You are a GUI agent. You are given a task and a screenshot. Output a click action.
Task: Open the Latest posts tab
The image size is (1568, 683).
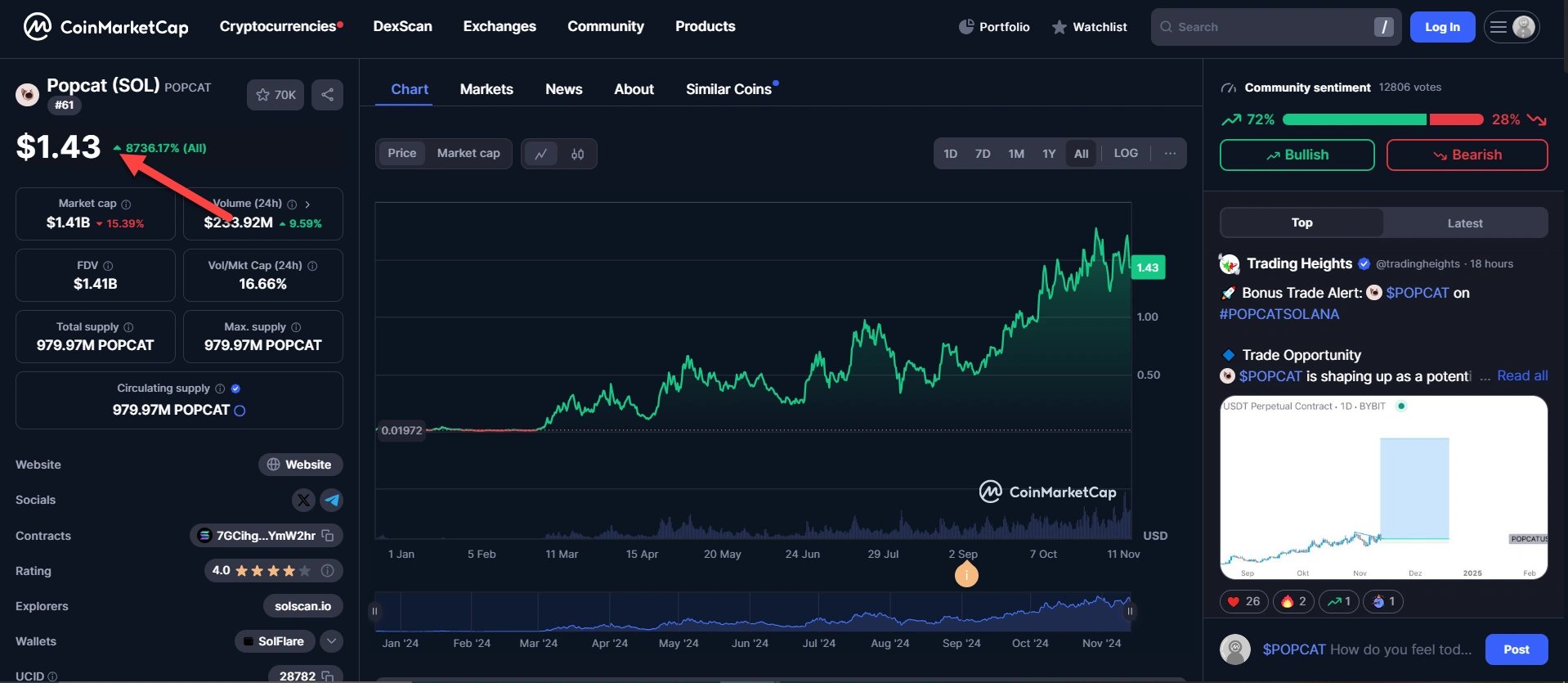point(1464,223)
